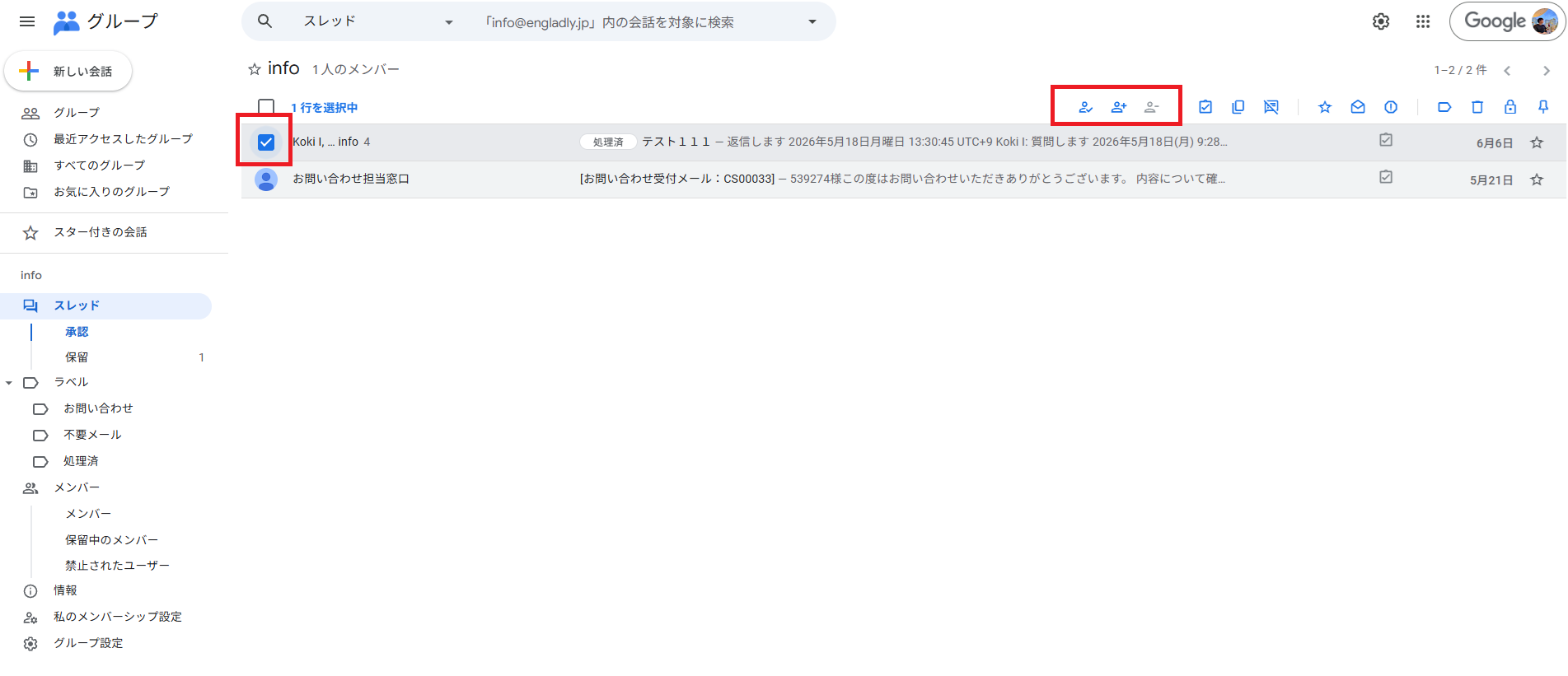
Task: Open the Google apps grid
Action: point(1423,21)
